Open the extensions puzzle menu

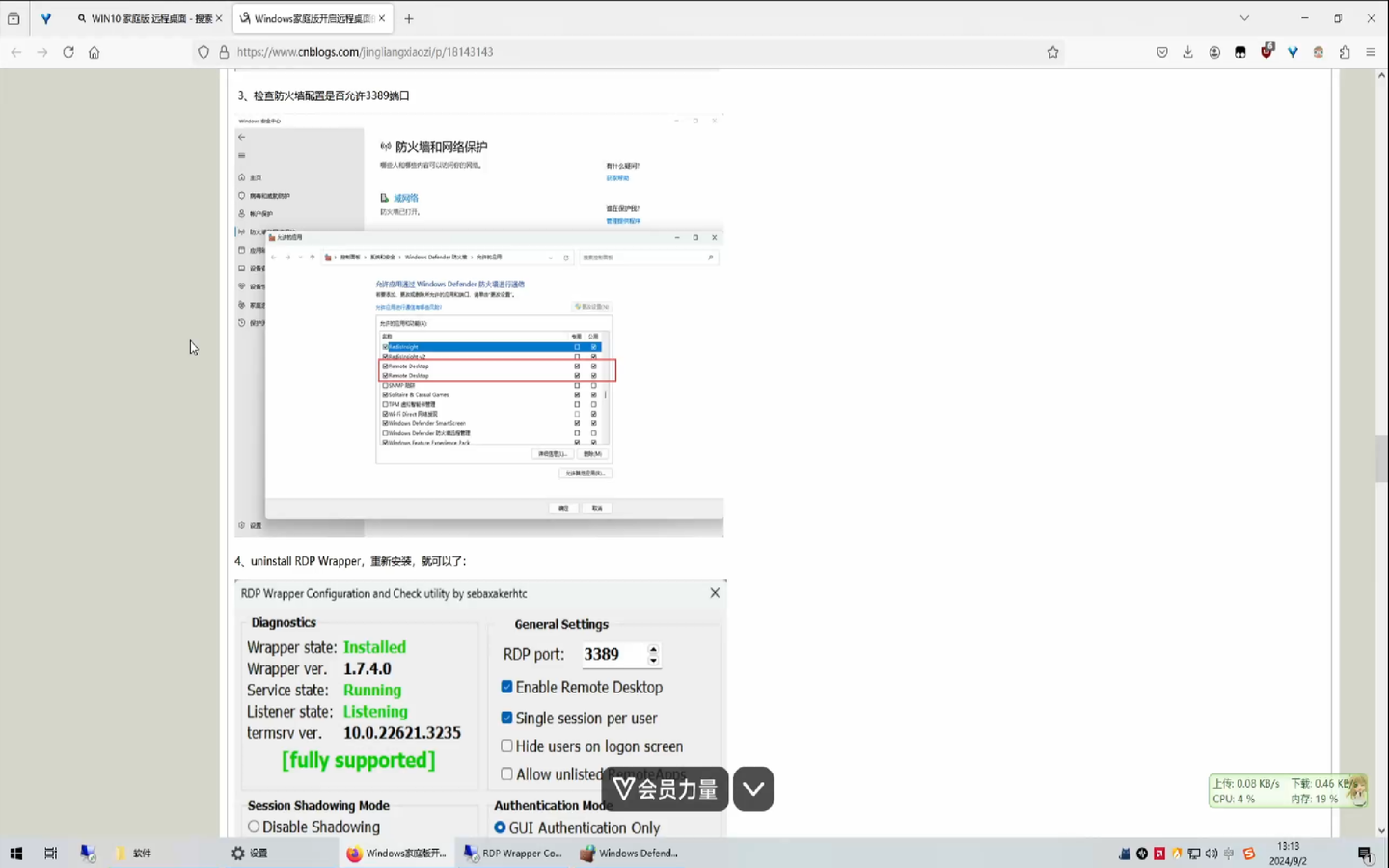tap(1345, 52)
